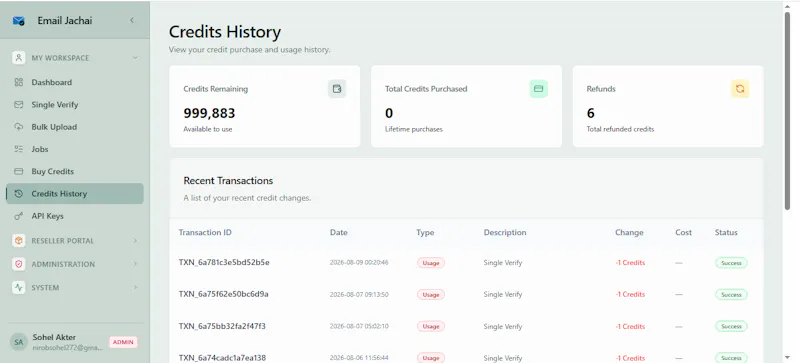Open the Dashboard page
The image size is (800, 363).
pos(75,82)
